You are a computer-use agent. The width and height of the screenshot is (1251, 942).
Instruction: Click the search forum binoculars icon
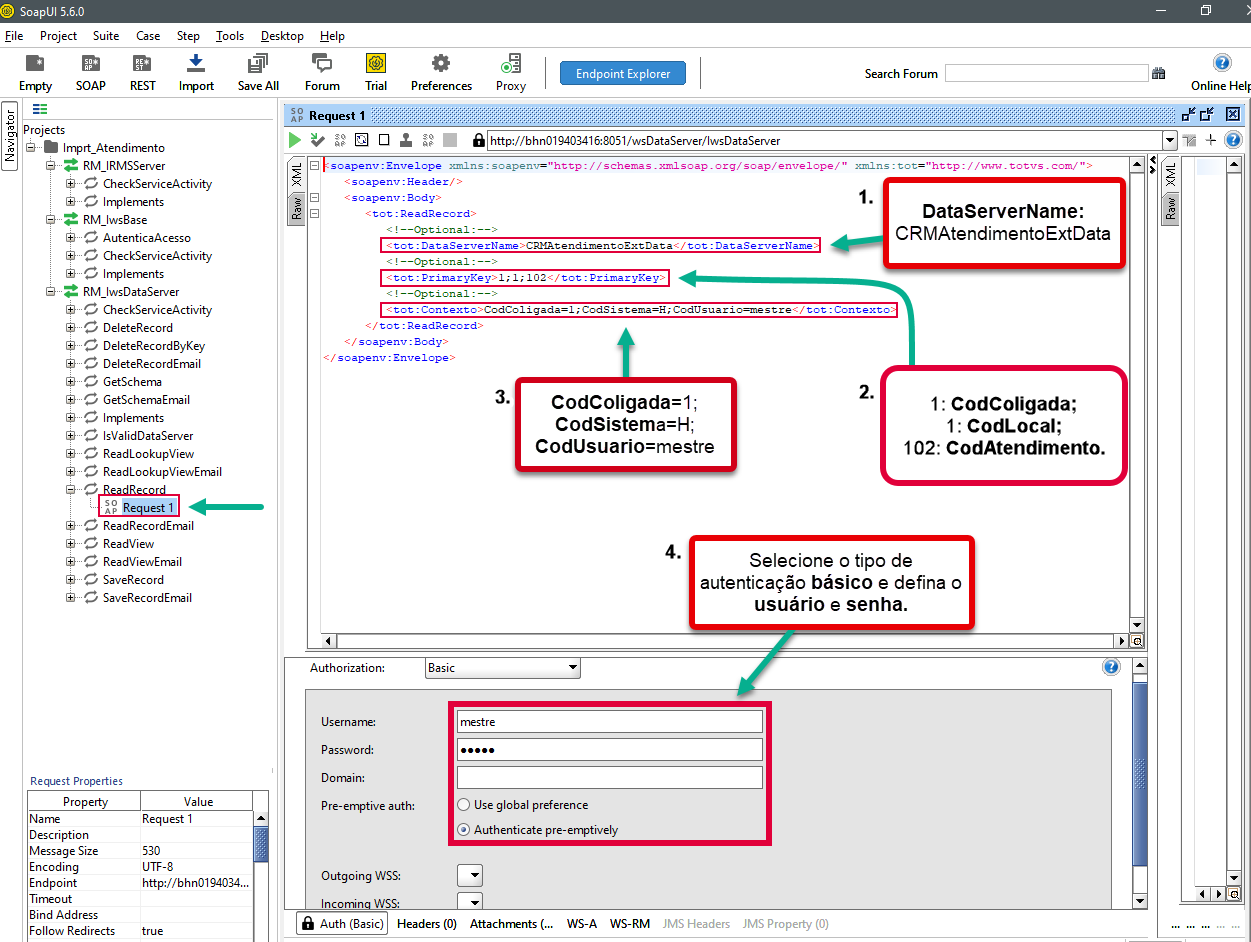(1159, 73)
